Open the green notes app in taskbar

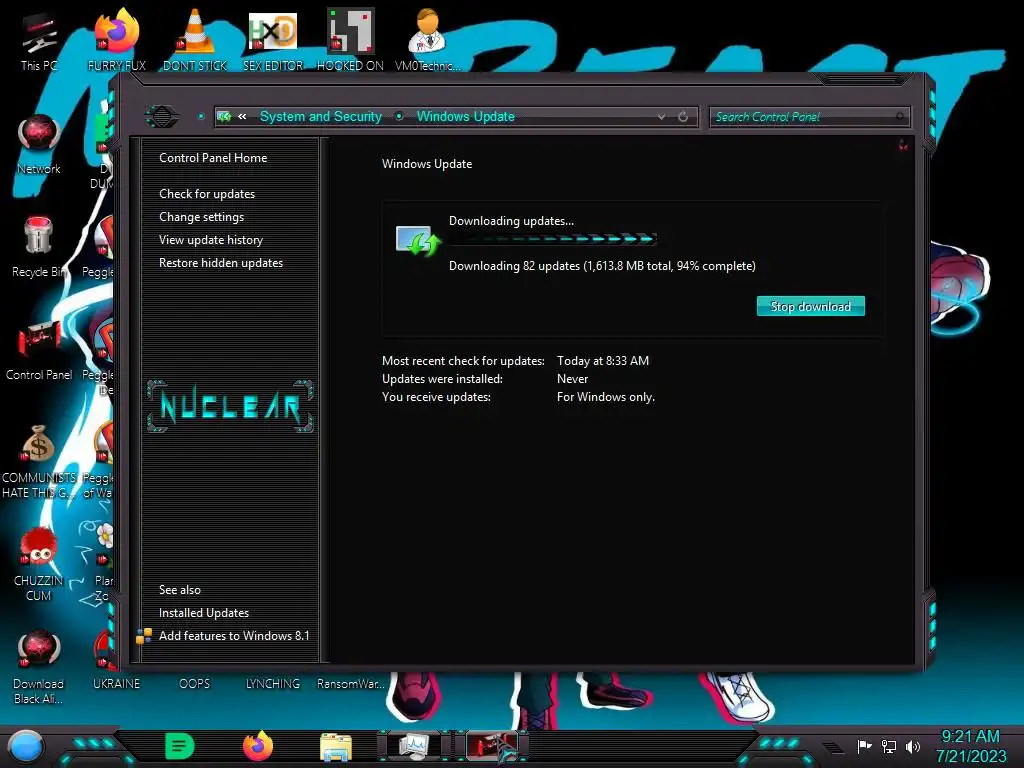[x=180, y=746]
